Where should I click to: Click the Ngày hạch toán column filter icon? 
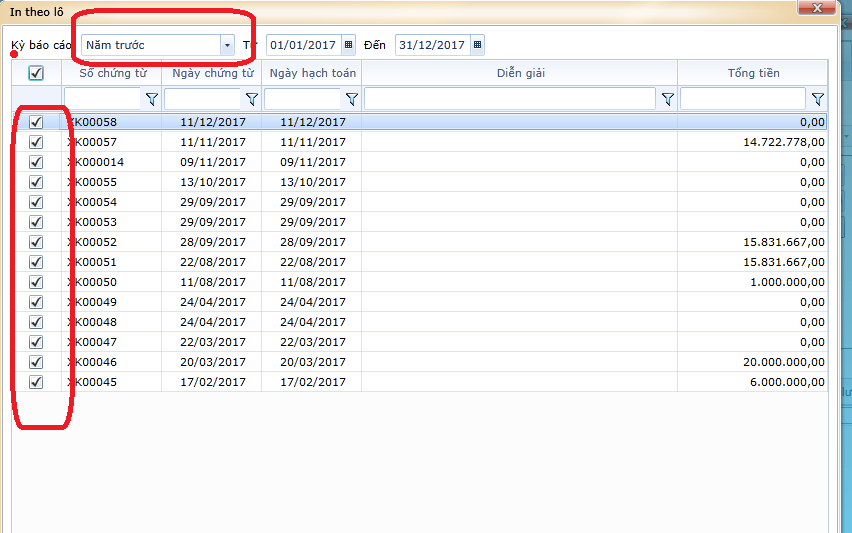click(352, 99)
